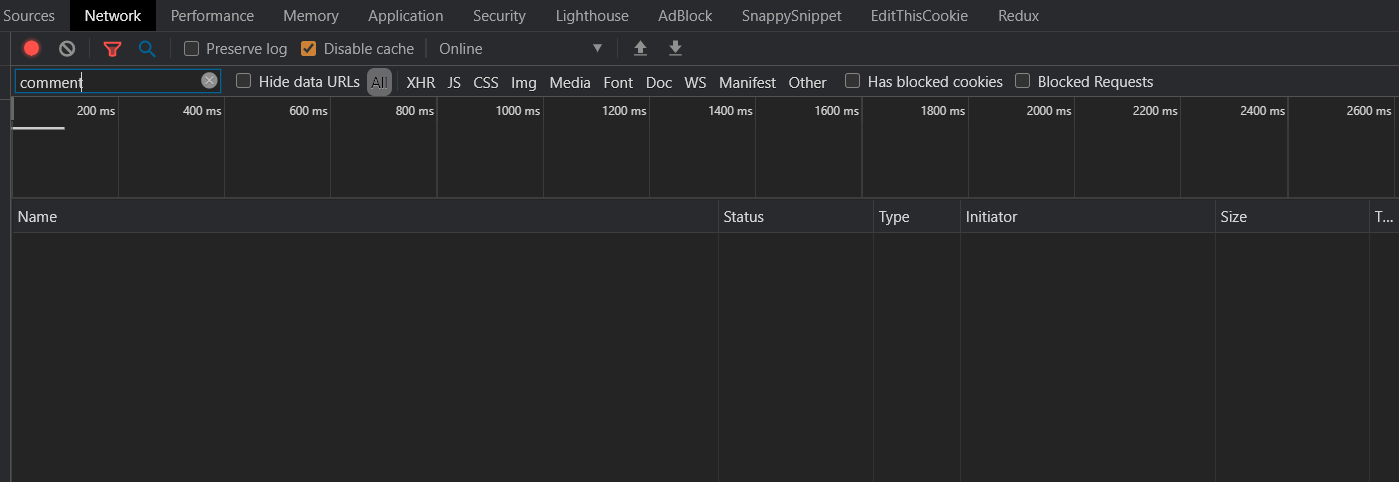This screenshot has height=482, width=1399.
Task: Open network search with the magnifier icon
Action: (x=147, y=48)
